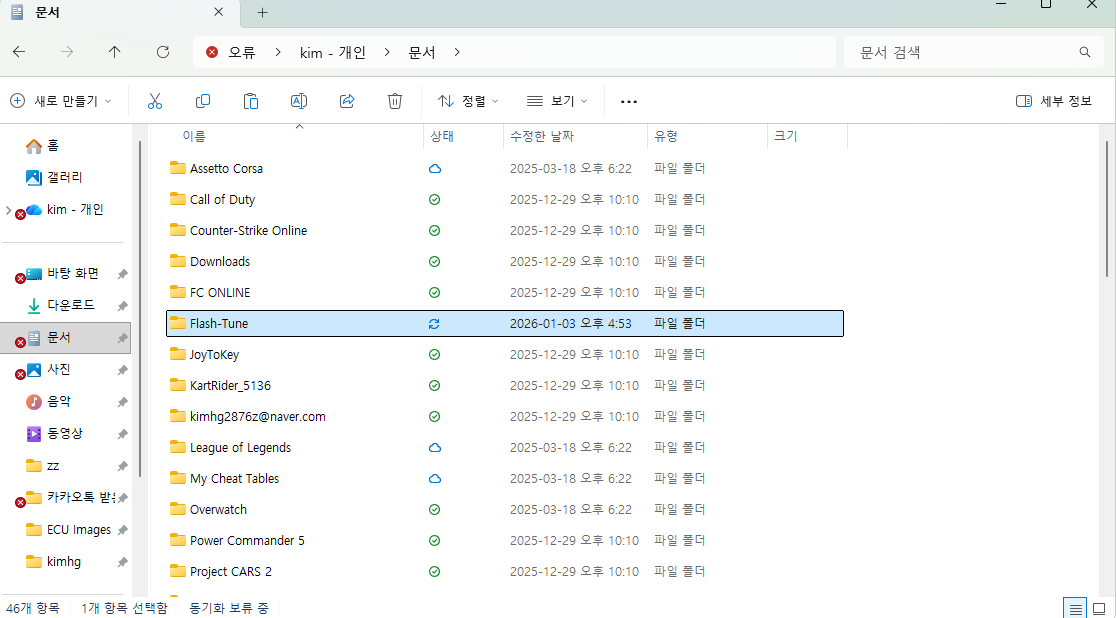
Task: Sort by 수정한 날짜 column header
Action: coord(542,136)
